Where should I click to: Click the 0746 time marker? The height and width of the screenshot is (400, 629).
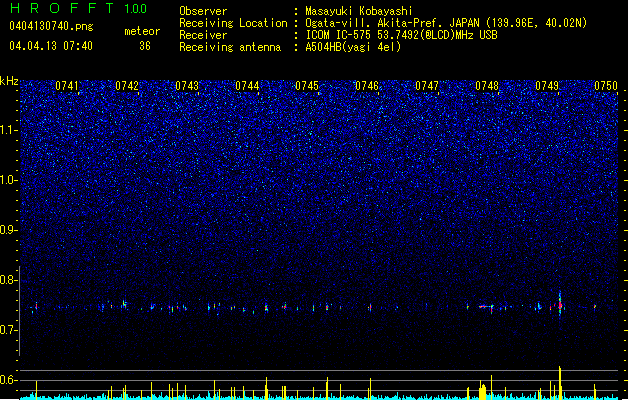(367, 86)
